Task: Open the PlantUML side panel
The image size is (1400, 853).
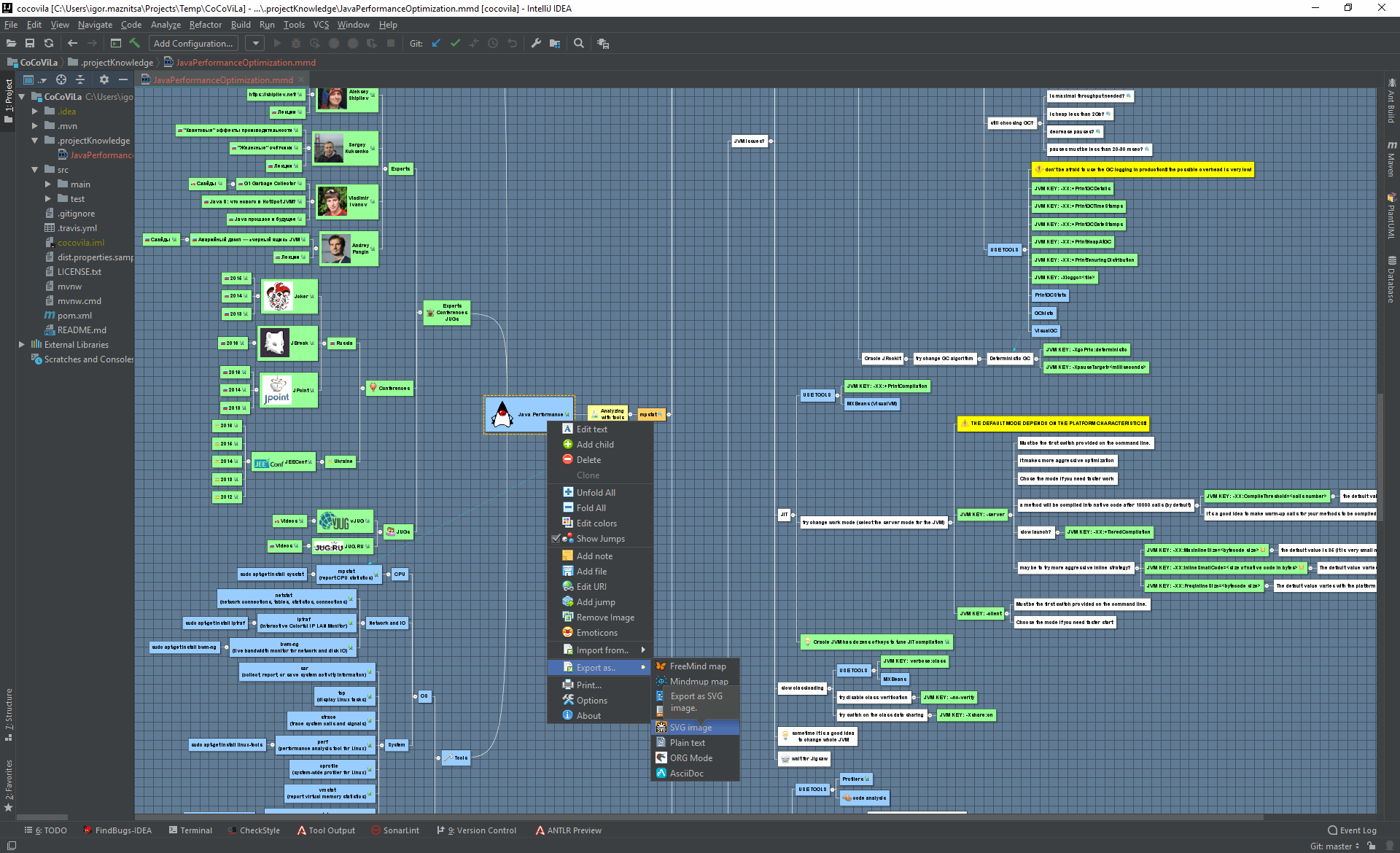Action: 1391,217
